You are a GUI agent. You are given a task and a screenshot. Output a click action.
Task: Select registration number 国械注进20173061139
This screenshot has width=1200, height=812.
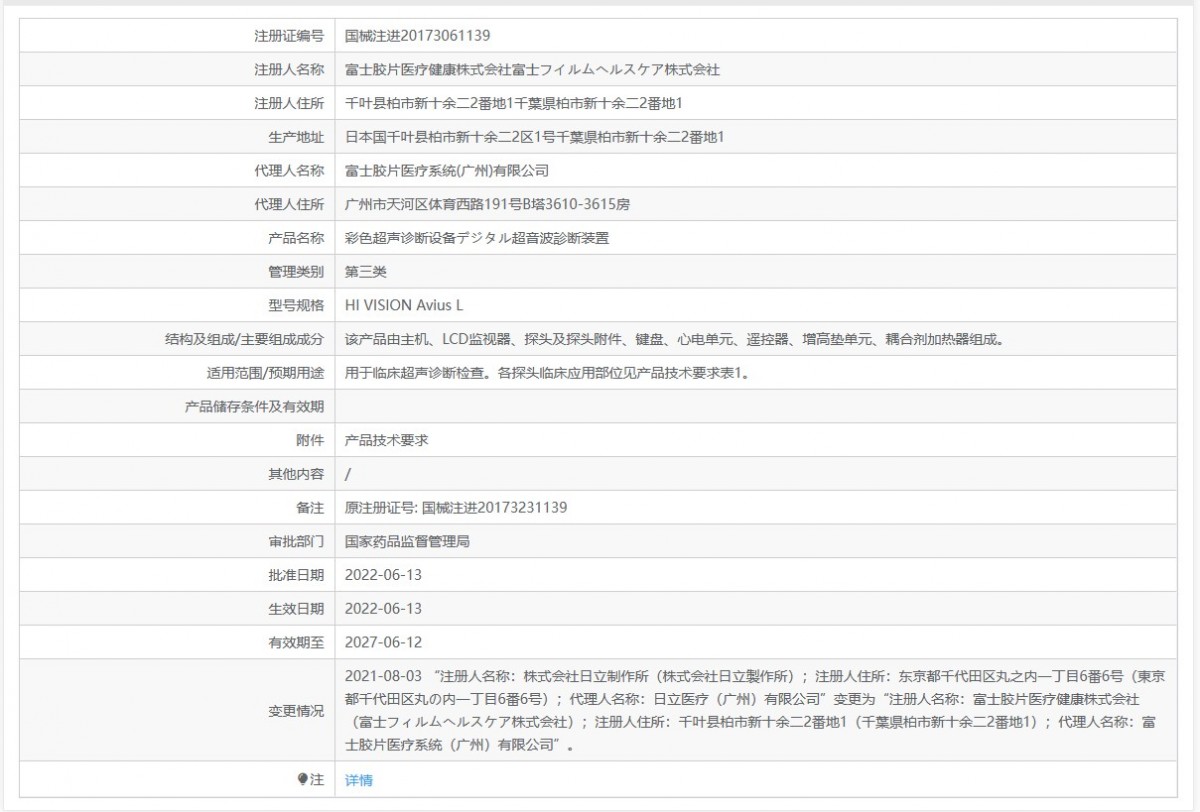tap(417, 35)
